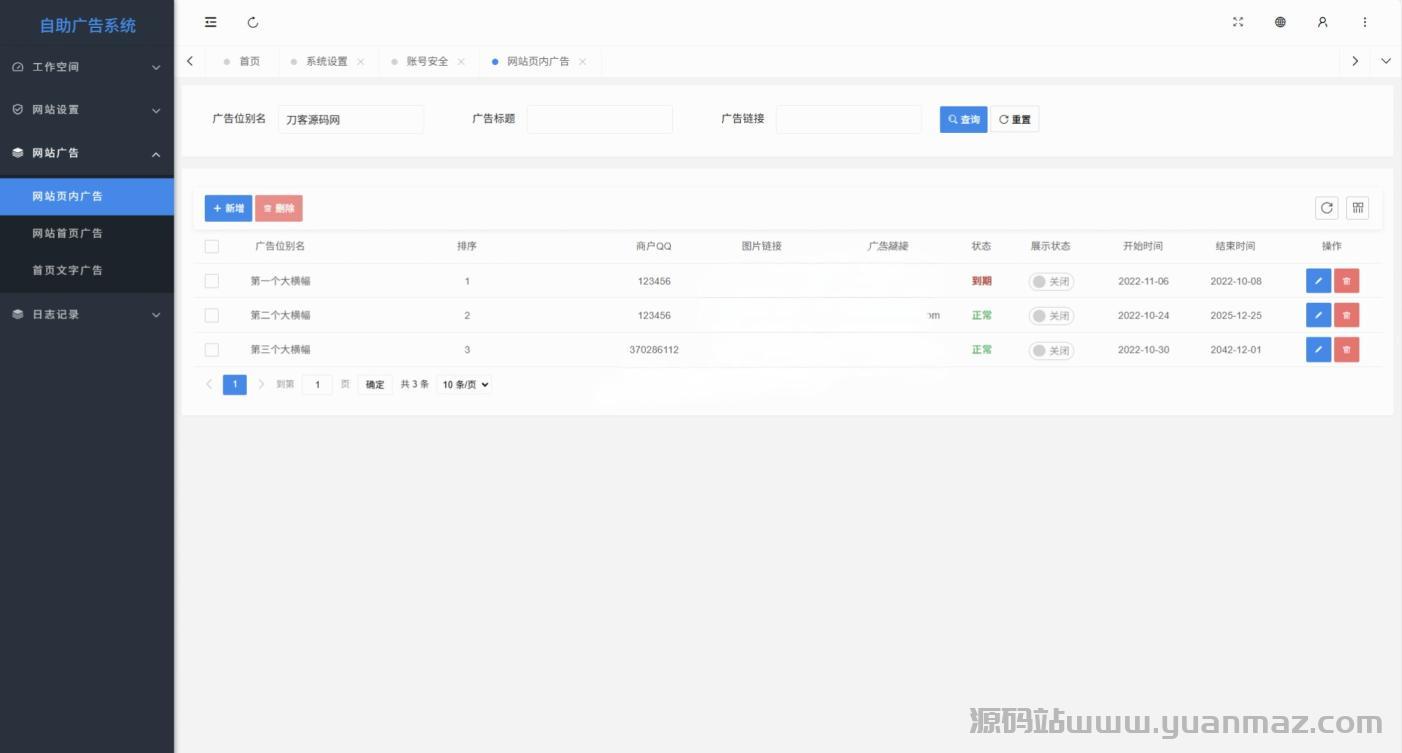Viewport: 1402px width, 753px height.
Task: Open the vertical three-dot more menu
Action: point(1365,22)
